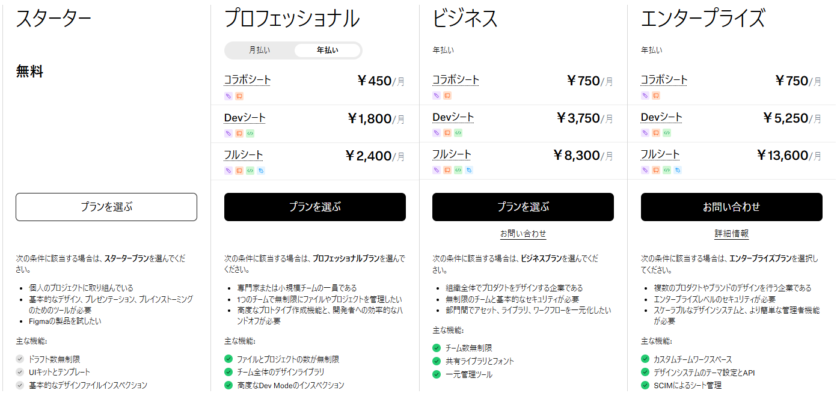Screen dimensions: 840x408
Task: Click blue Figma Design icon under Business フルシート
Action: pos(468,170)
